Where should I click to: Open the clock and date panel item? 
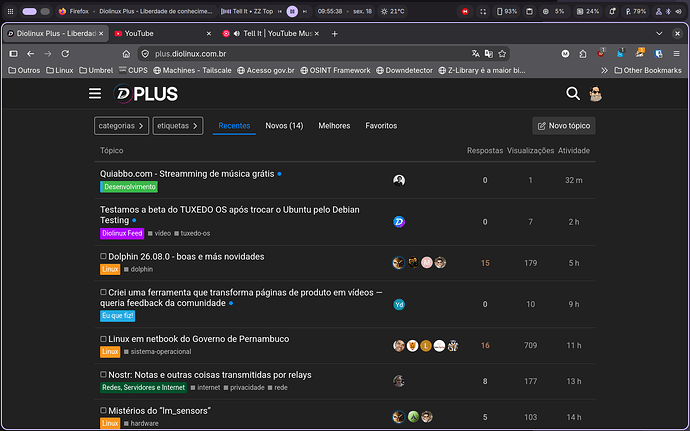coord(345,11)
